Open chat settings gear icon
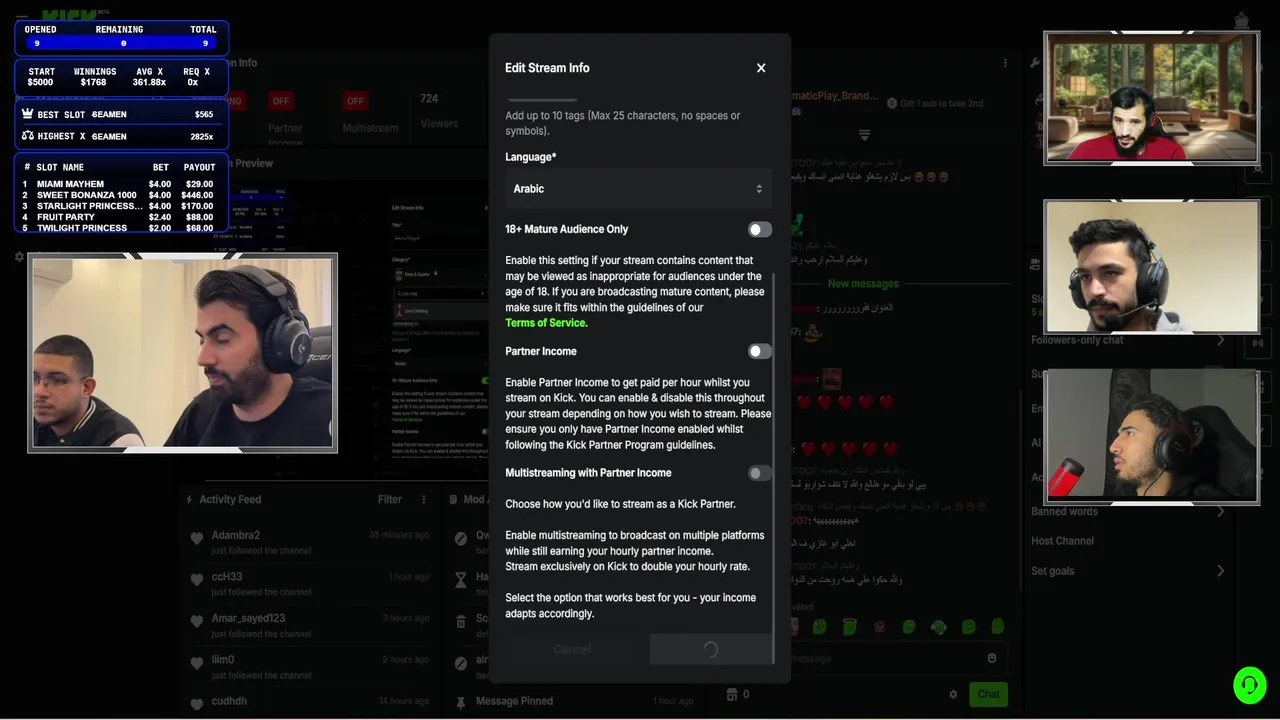 click(953, 694)
